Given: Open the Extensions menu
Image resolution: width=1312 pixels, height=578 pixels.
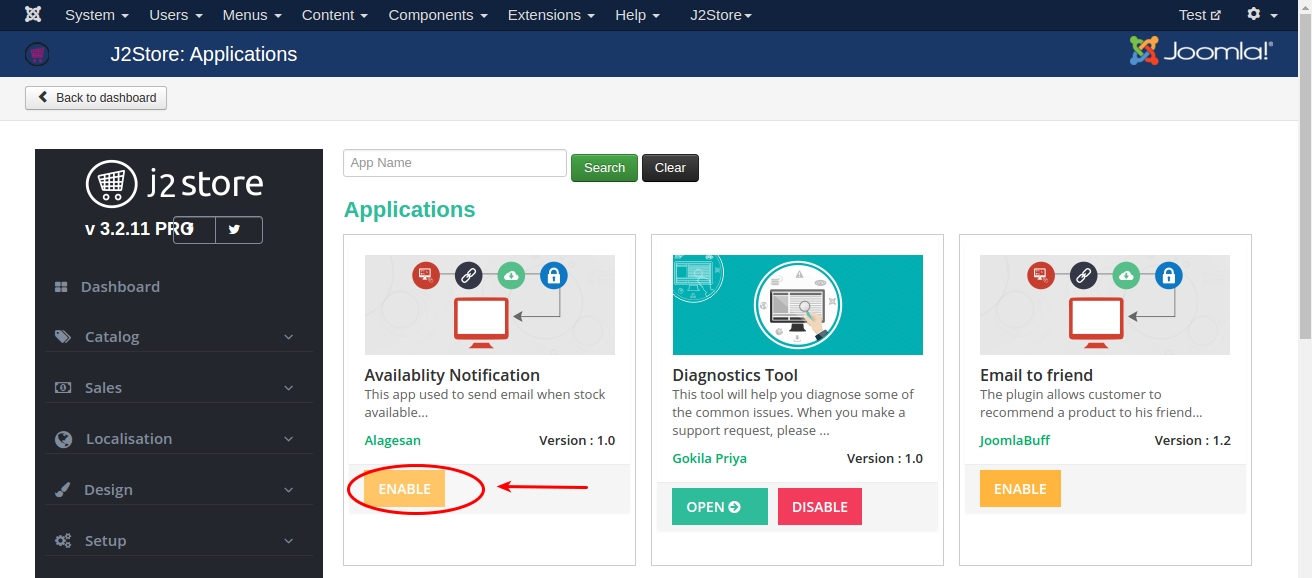Looking at the screenshot, I should [x=551, y=15].
